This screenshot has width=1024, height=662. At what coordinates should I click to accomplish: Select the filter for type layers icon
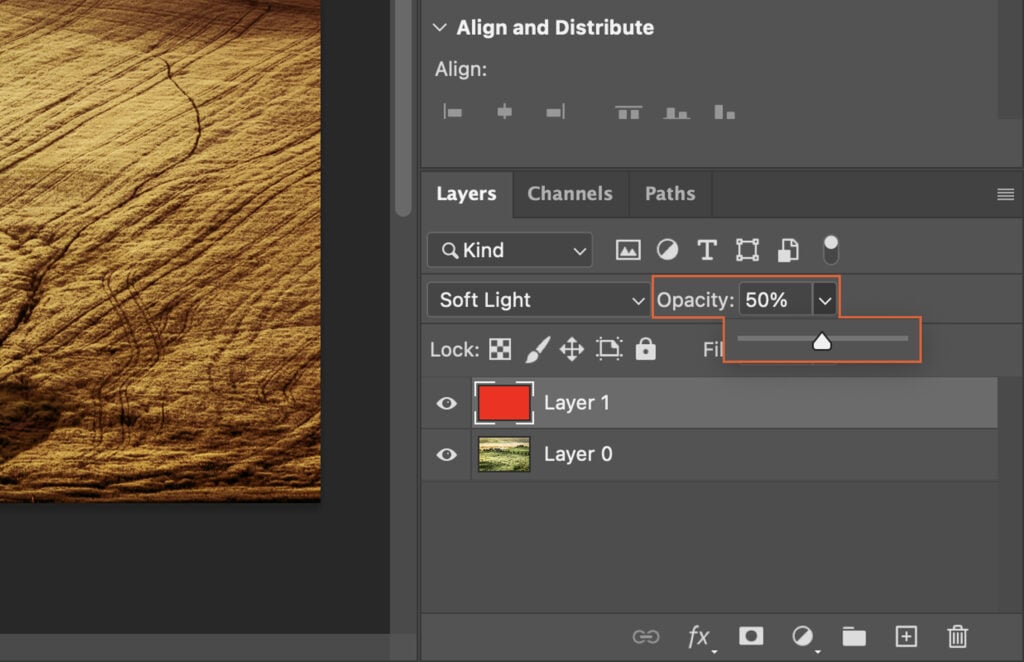pos(707,250)
